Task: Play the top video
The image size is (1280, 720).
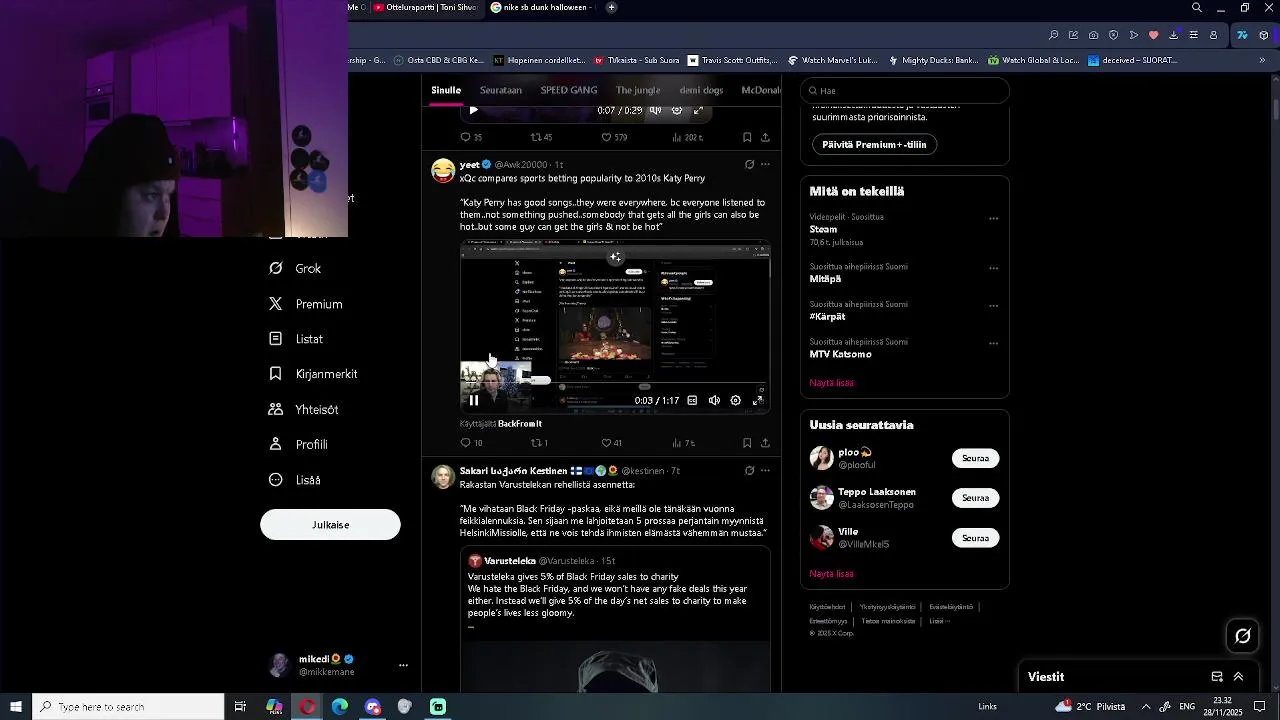Action: [x=474, y=110]
